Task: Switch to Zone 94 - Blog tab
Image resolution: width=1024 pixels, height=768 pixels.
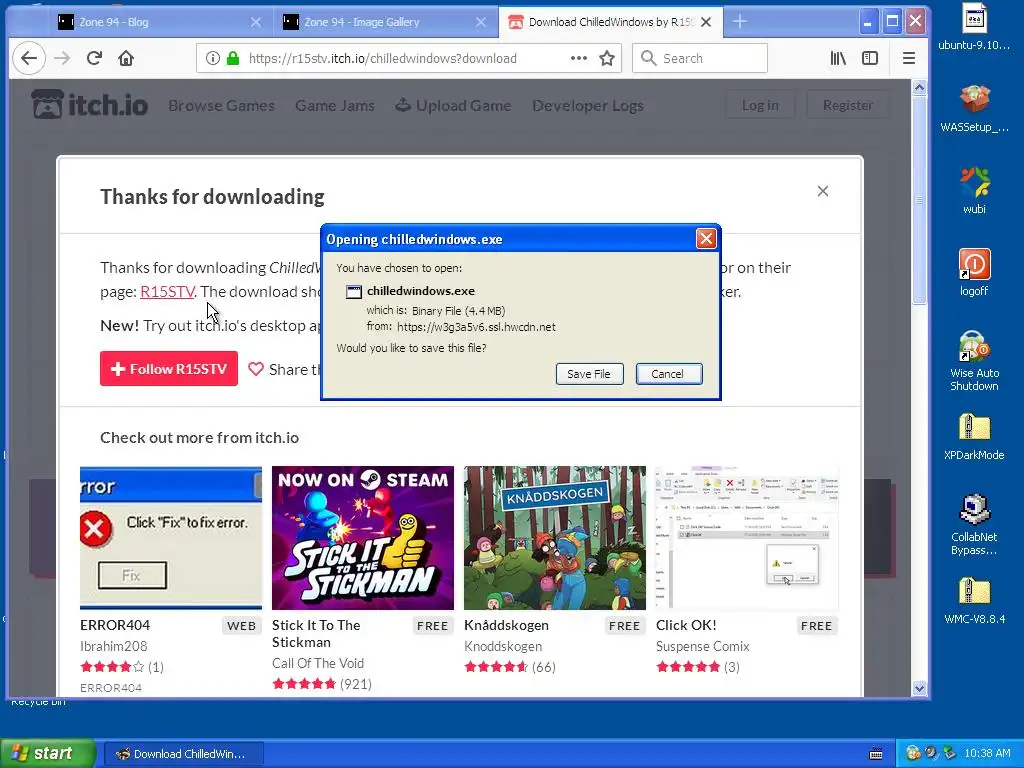Action: pos(160,22)
